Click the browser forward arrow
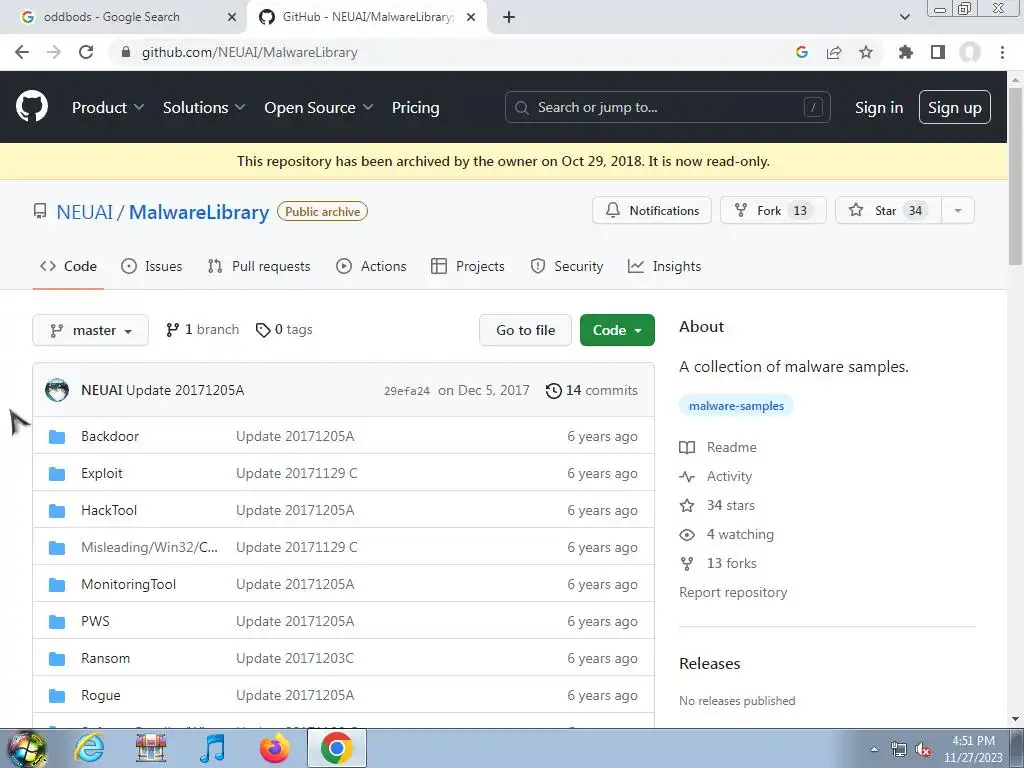The height and width of the screenshot is (768, 1024). coord(54,52)
